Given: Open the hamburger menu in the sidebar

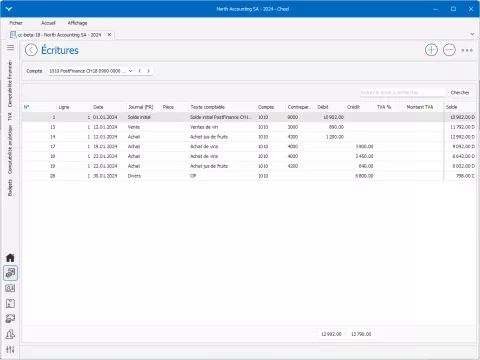Looking at the screenshot, I should pos(10,48).
